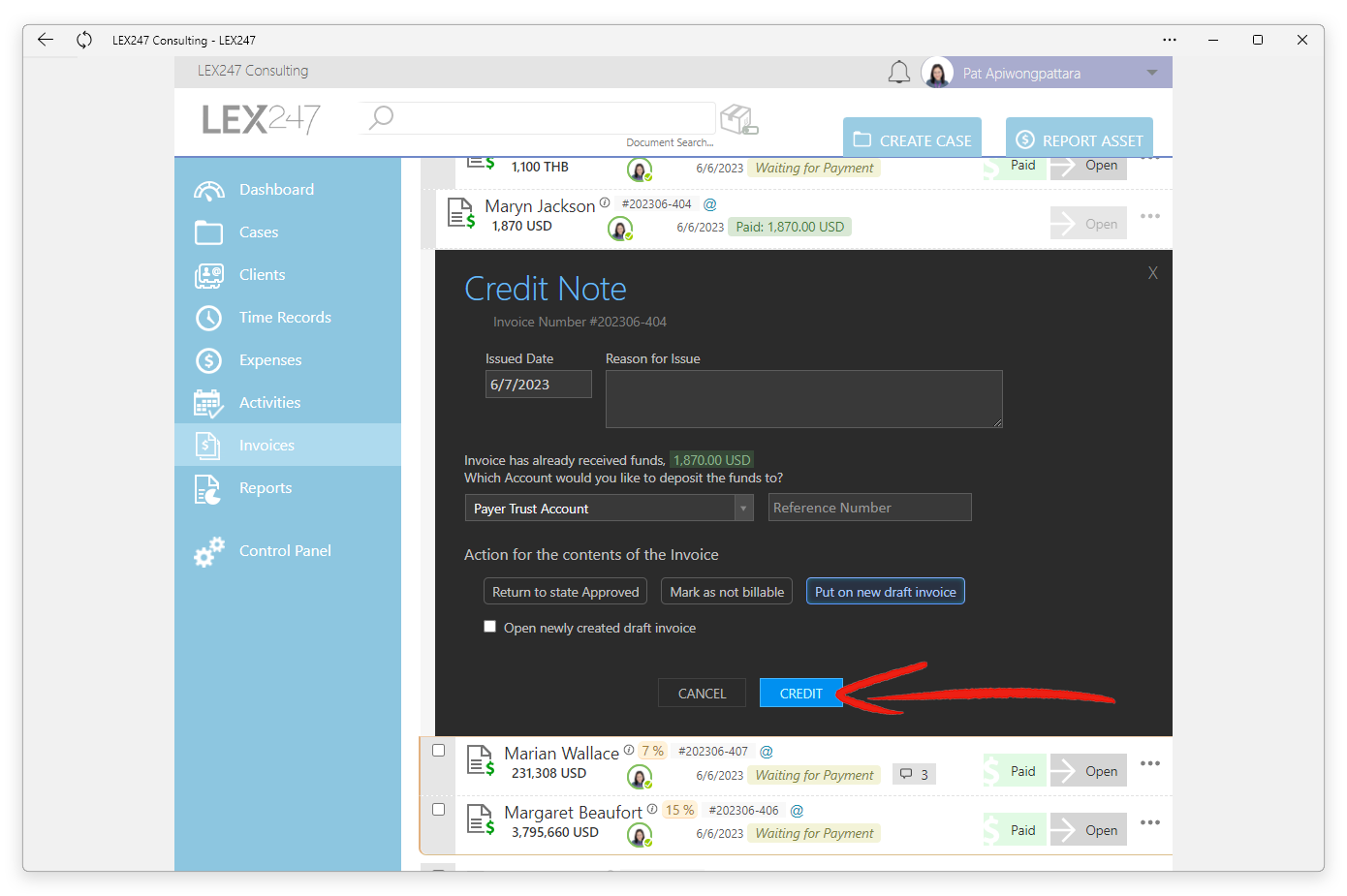This screenshot has width=1347, height=896.
Task: Click Open on Maryn Jackson invoice
Action: click(1088, 224)
